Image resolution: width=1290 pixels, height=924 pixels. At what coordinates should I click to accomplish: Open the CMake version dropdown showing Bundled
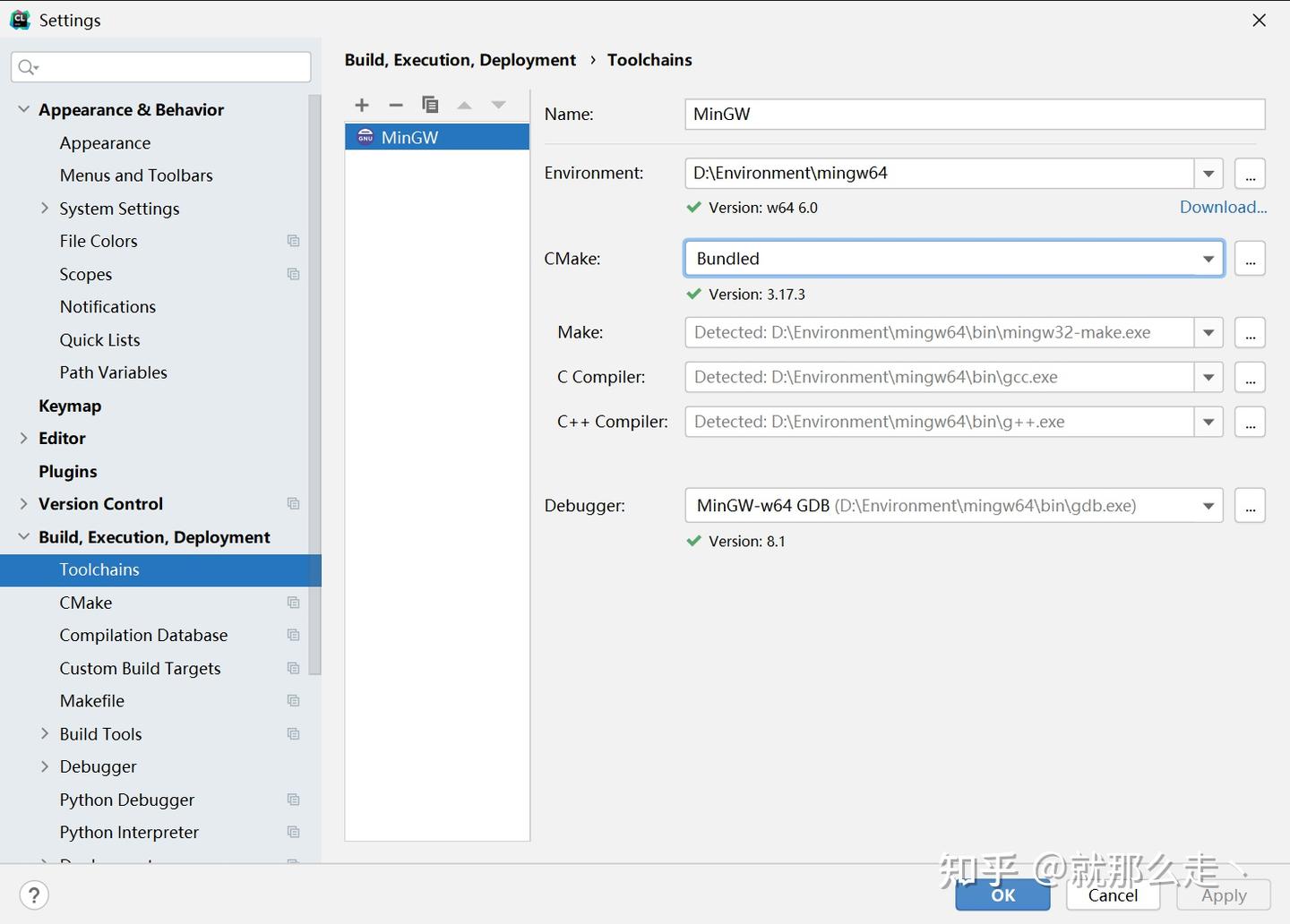(1208, 258)
